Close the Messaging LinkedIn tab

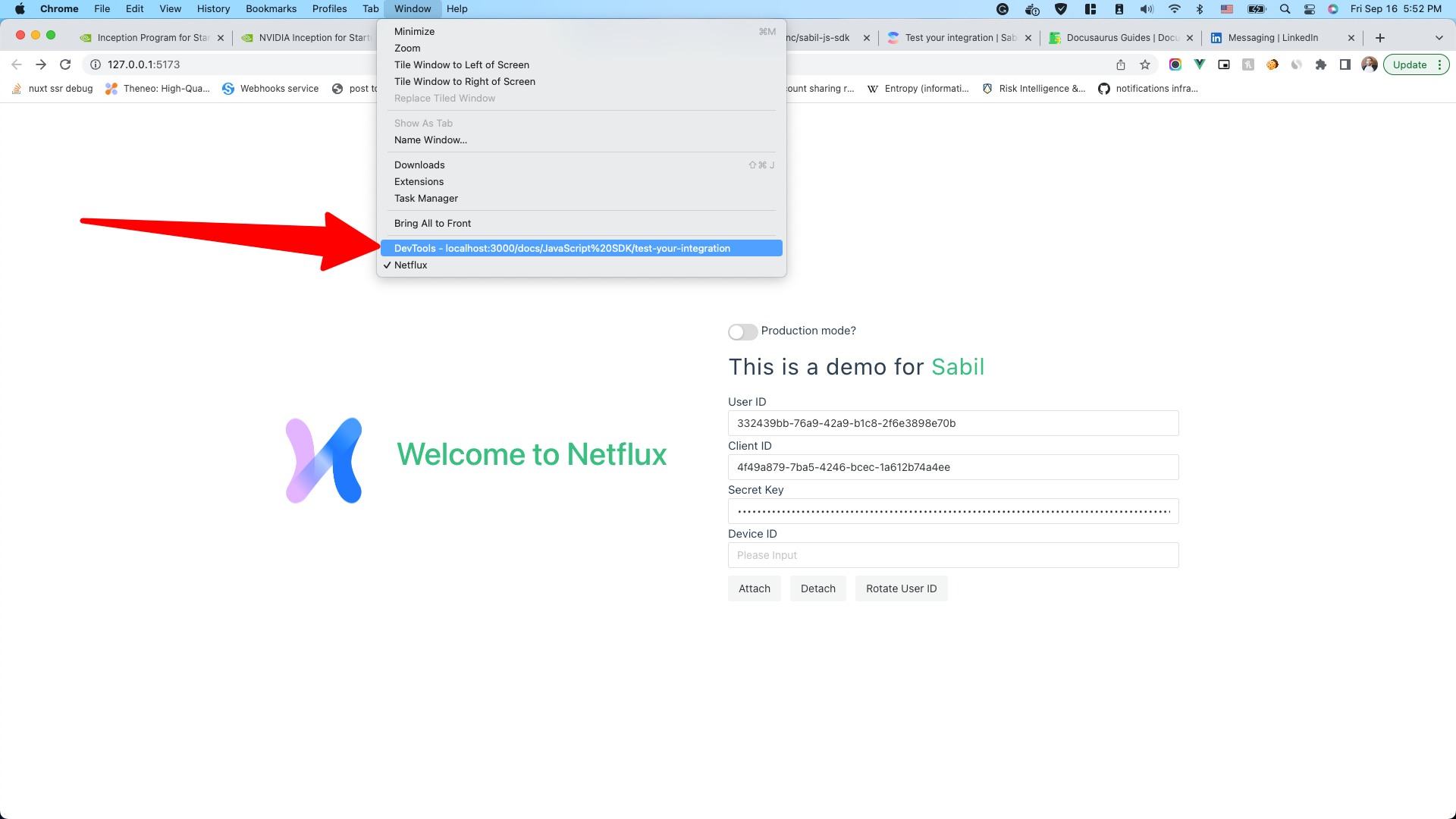point(1351,38)
